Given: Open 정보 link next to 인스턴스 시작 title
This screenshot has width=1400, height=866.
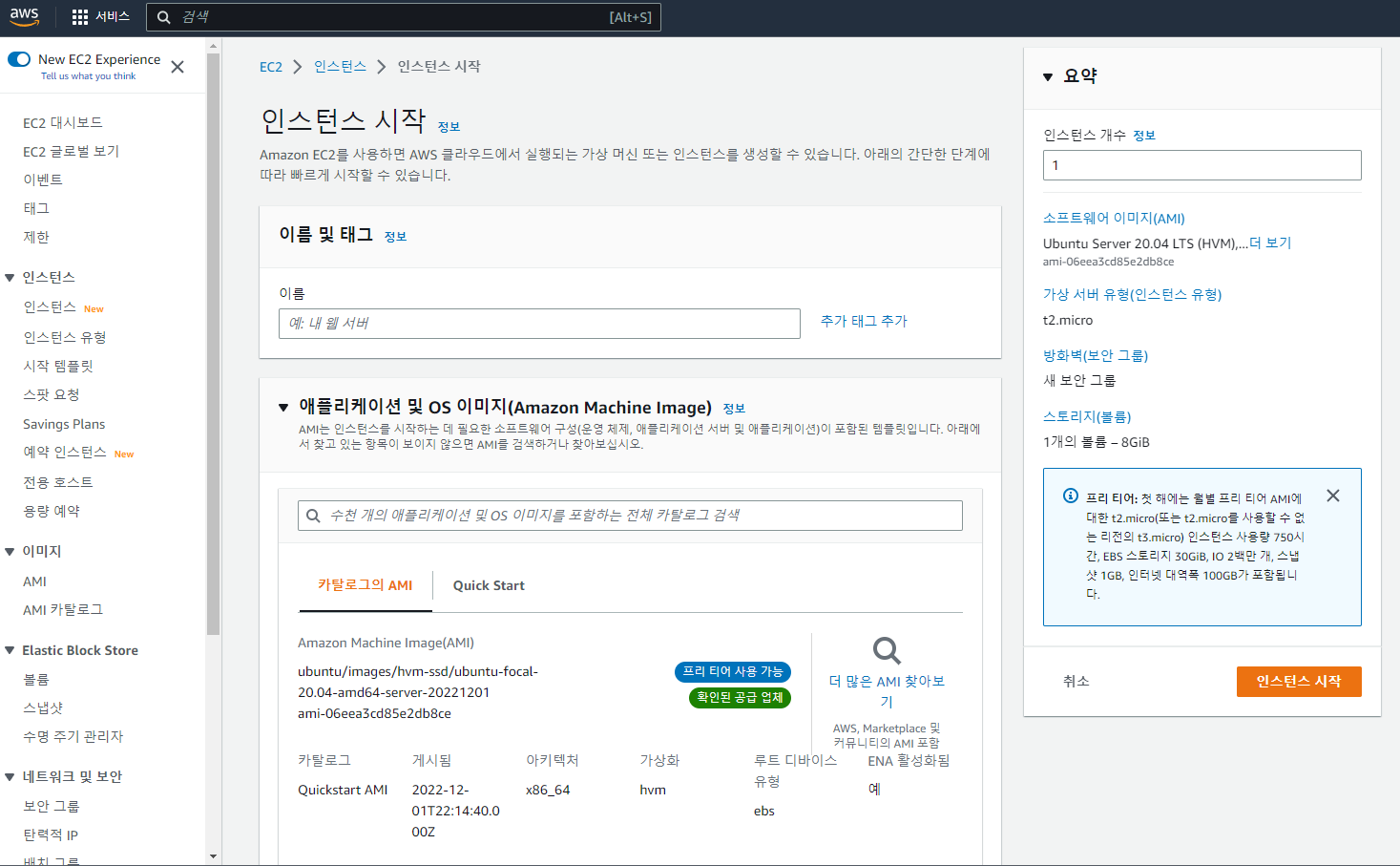Looking at the screenshot, I should (x=449, y=127).
